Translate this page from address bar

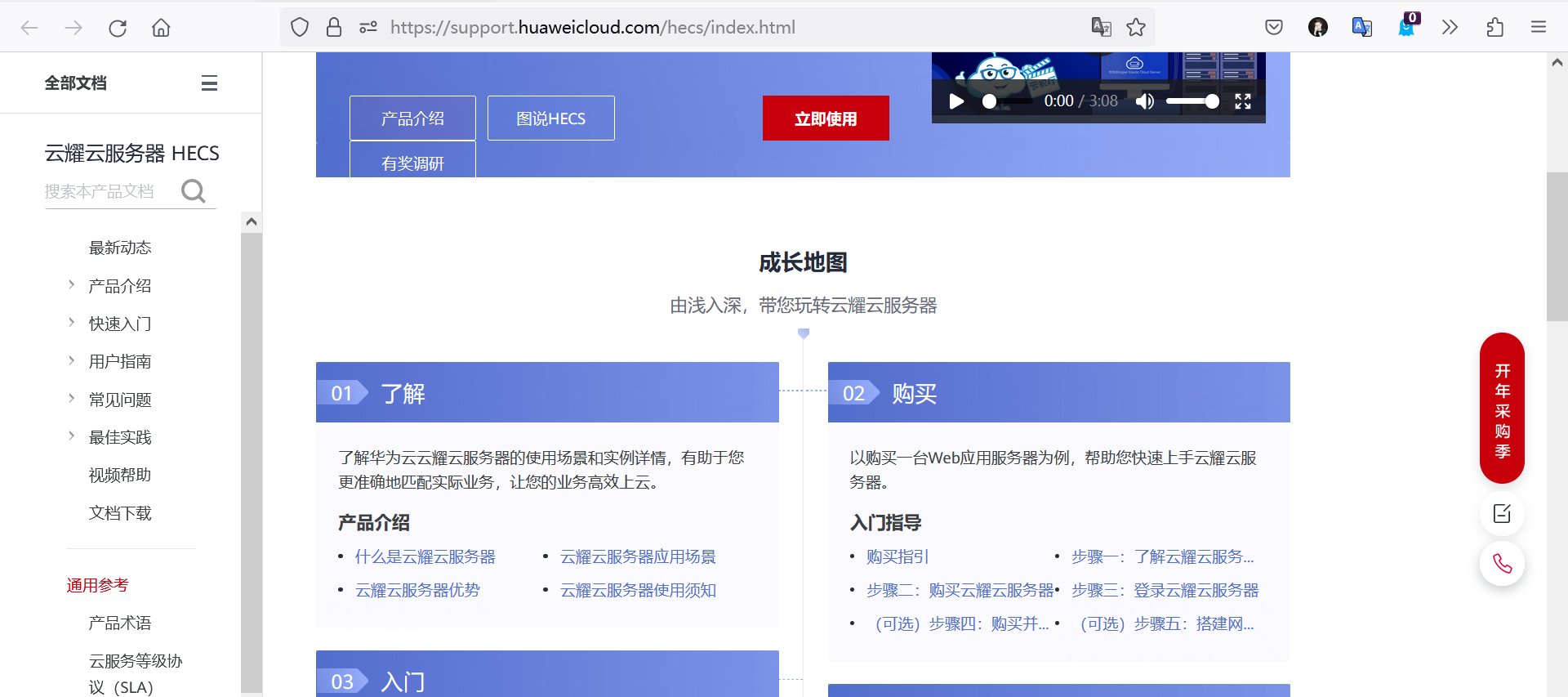[1101, 28]
